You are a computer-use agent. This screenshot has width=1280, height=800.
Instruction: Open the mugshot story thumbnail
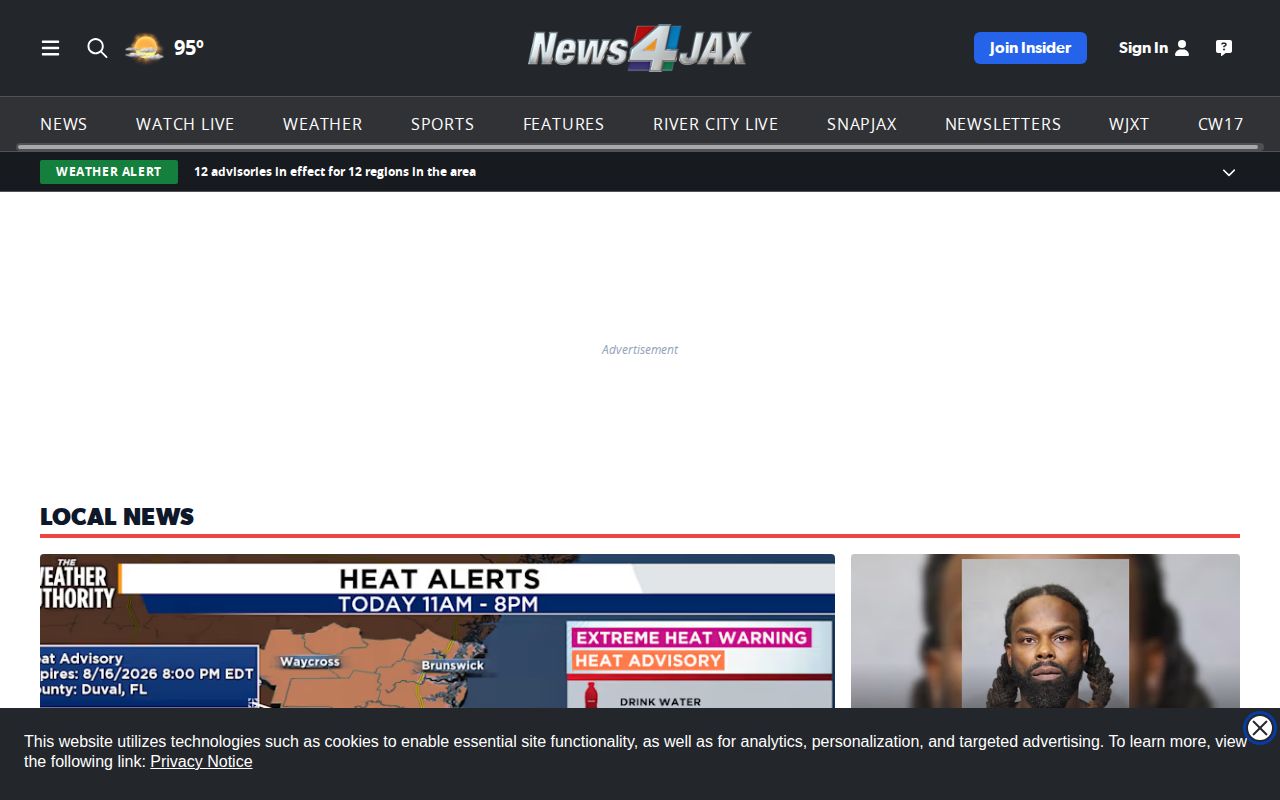click(1045, 631)
